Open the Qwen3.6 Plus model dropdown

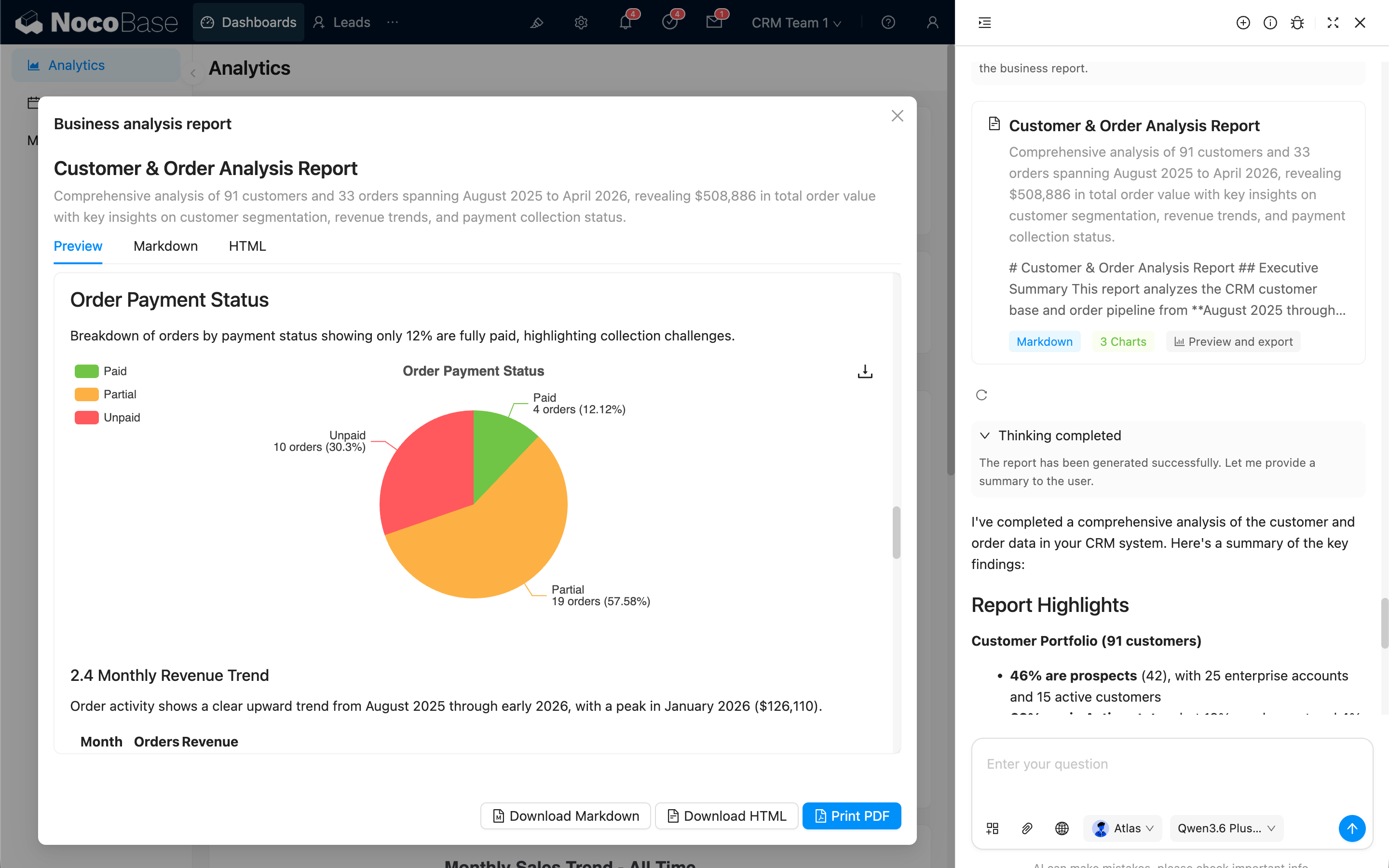point(1226,828)
